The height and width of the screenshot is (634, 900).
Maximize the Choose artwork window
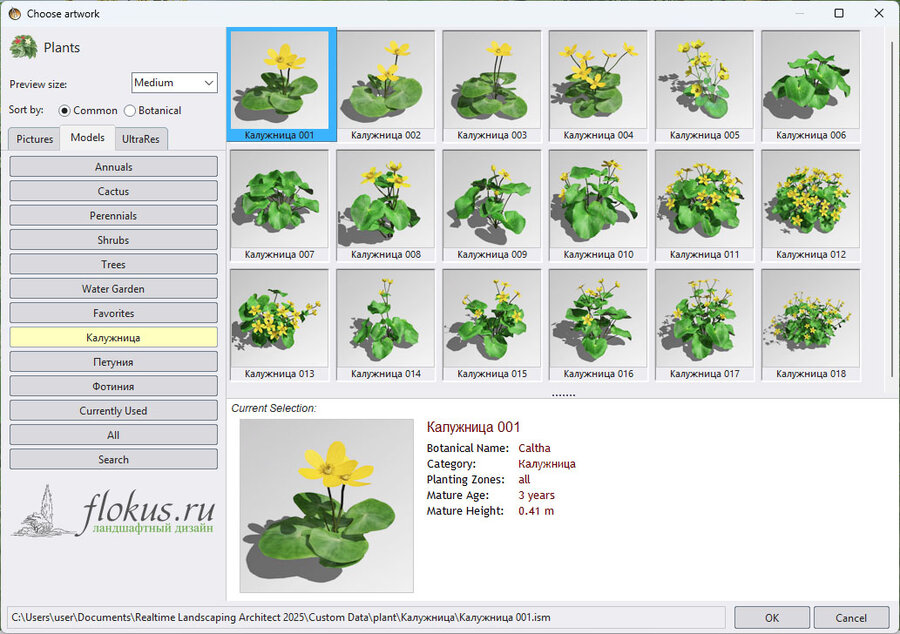(x=839, y=13)
